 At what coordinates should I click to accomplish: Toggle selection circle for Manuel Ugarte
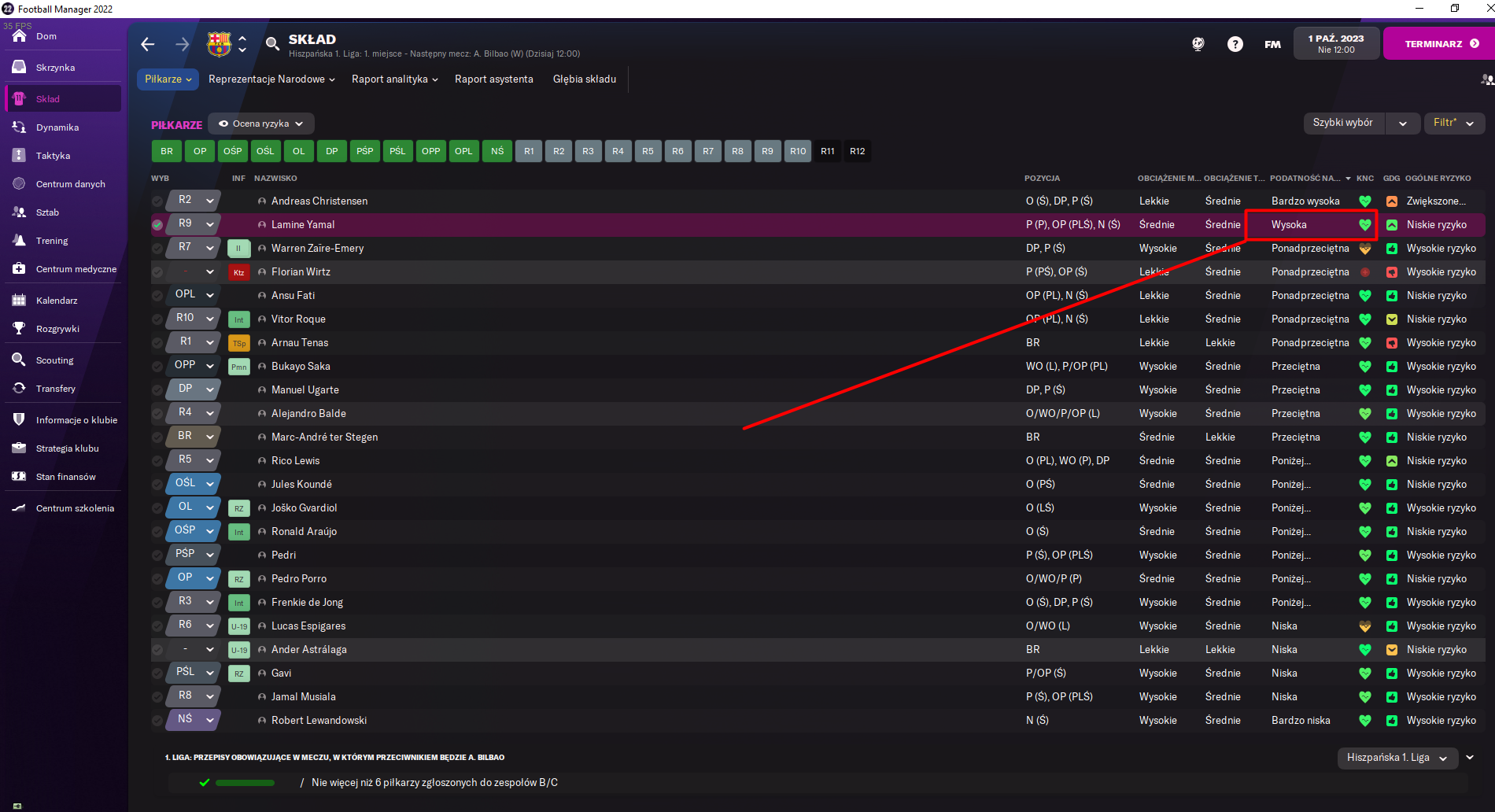coord(157,390)
